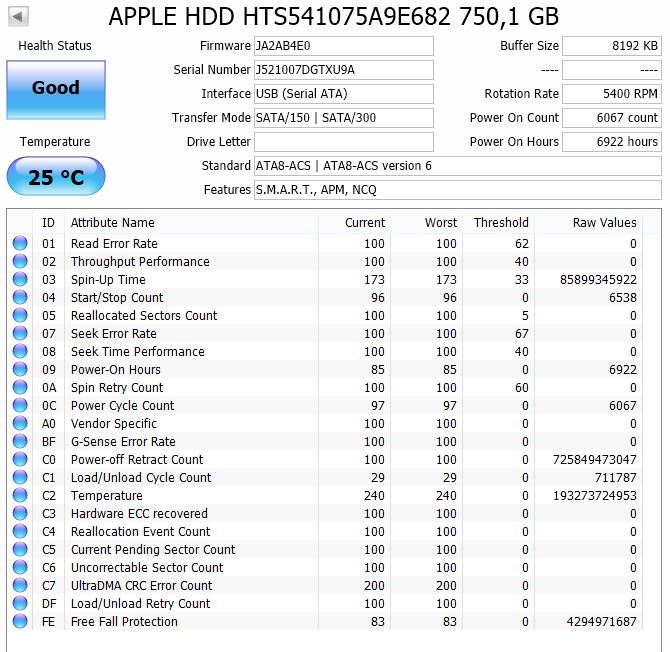The width and height of the screenshot is (670, 652).
Task: Click the status icon for Power Cycle Count
Action: (x=20, y=405)
